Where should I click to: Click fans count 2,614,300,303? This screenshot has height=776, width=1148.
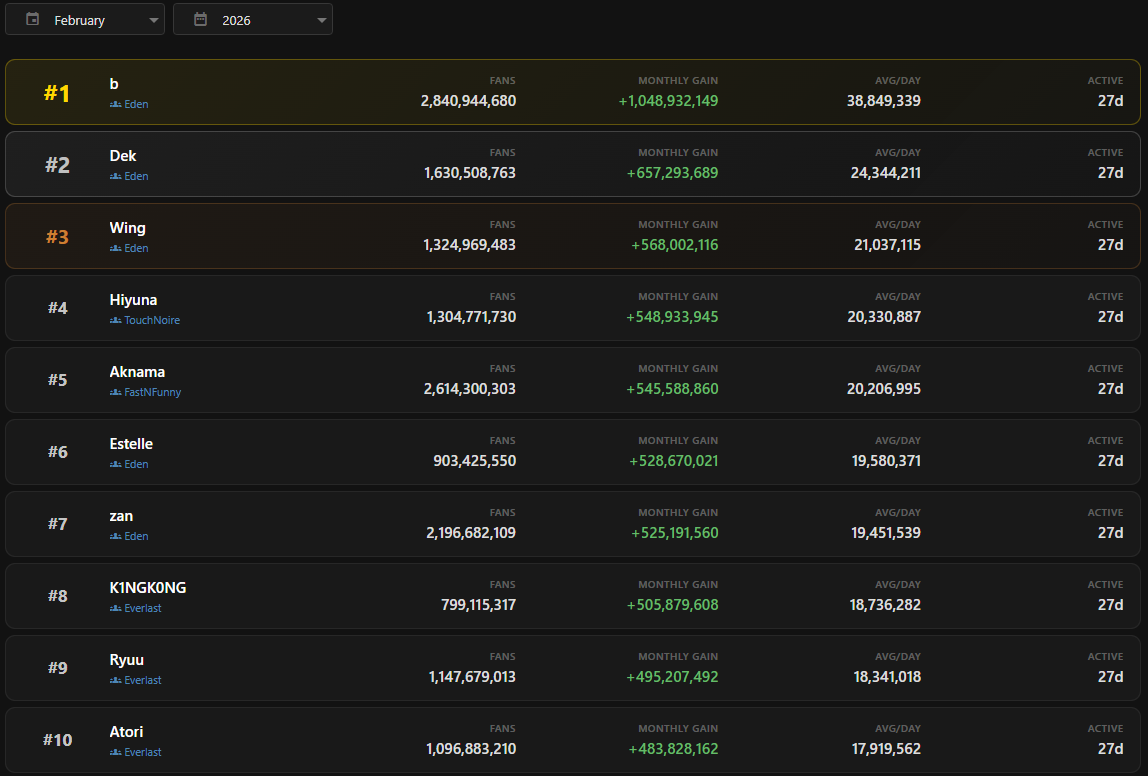pyautogui.click(x=469, y=389)
